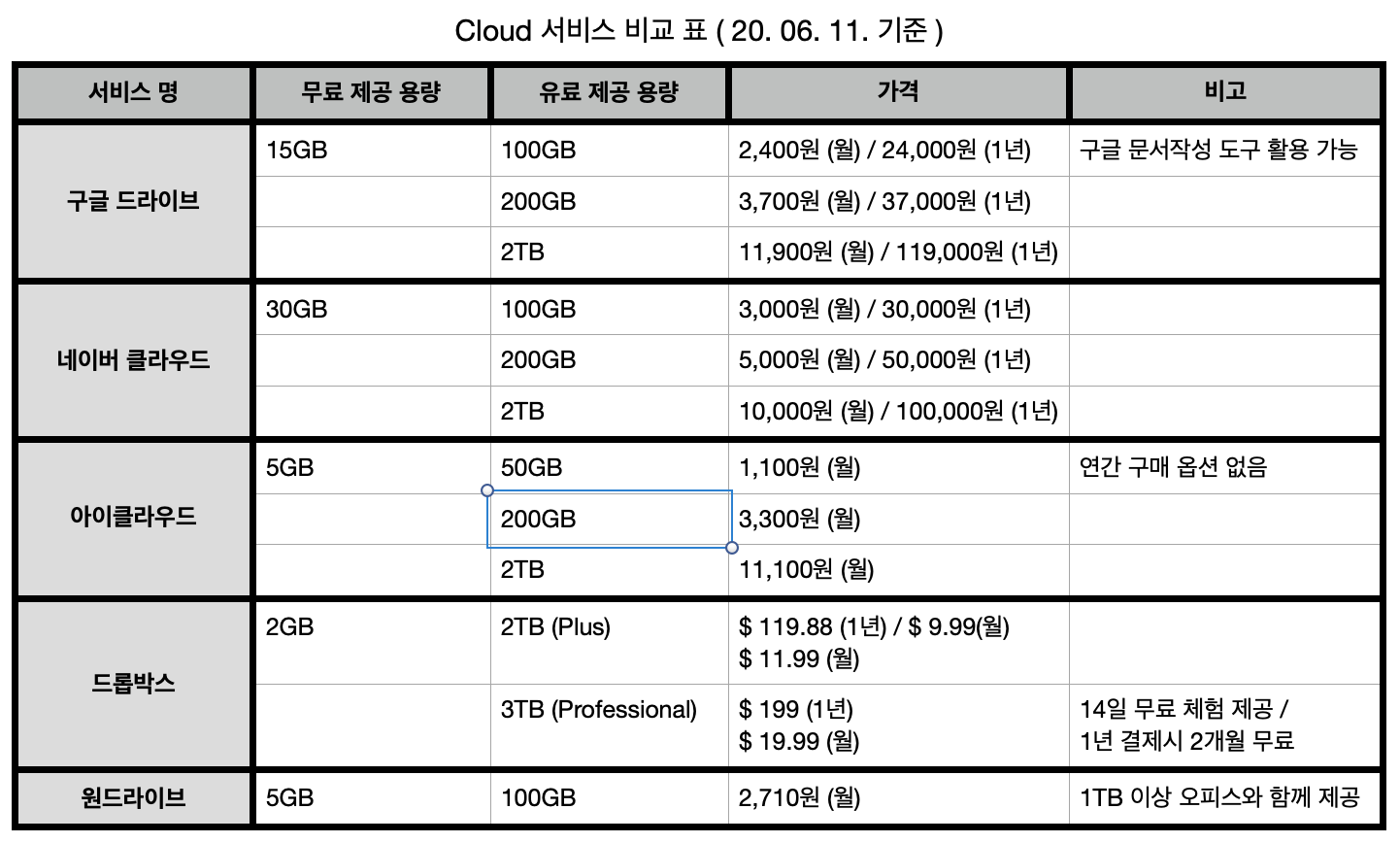Screen dimensions: 1400x843
Task: Click the '구글 드라이브' service name cell
Action: tap(134, 201)
